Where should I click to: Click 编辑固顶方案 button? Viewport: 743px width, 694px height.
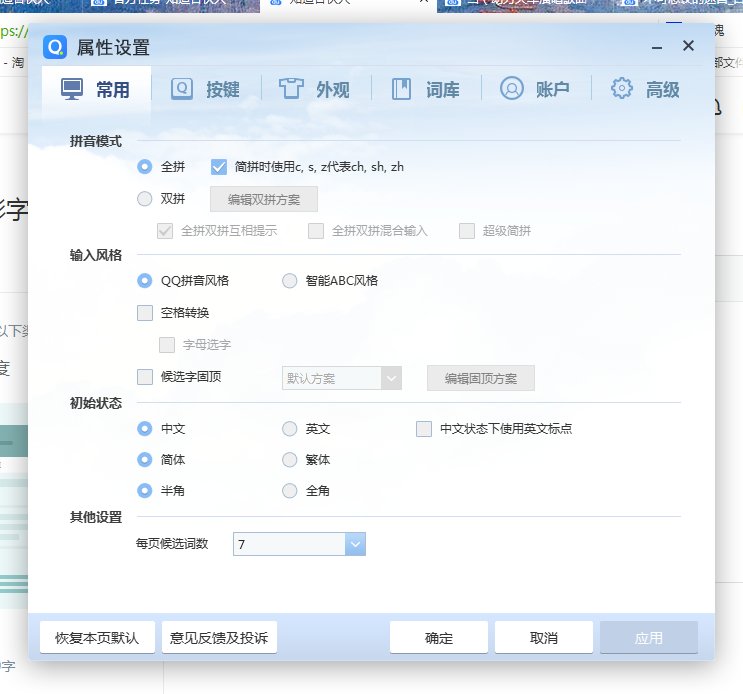point(481,378)
